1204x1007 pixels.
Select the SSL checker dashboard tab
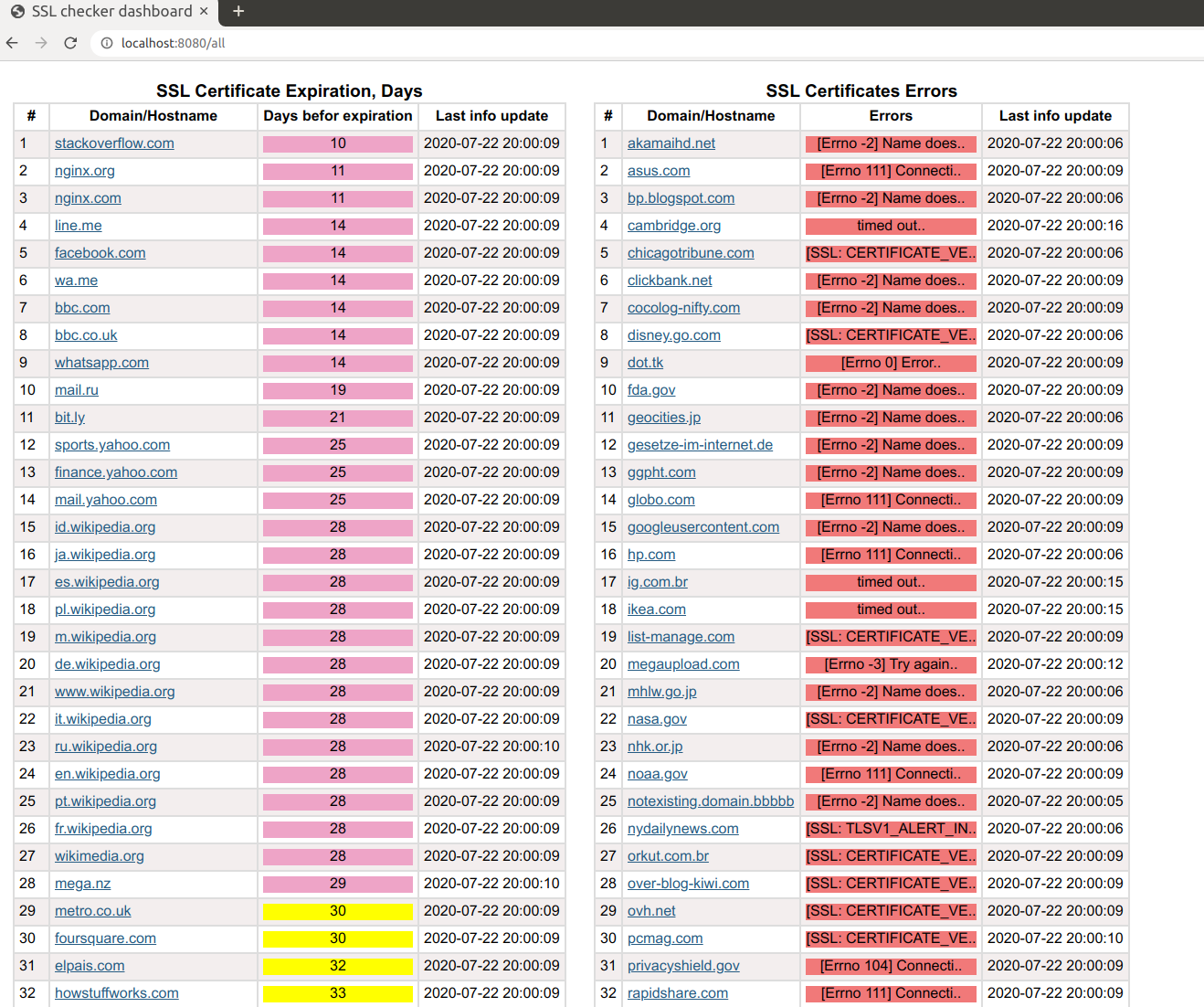[109, 11]
